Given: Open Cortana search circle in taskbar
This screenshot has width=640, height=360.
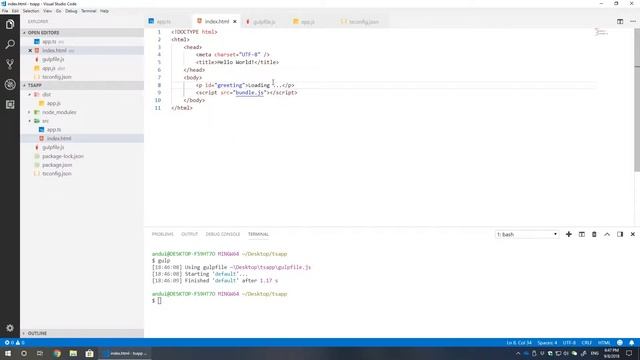Looking at the screenshot, I should coord(24,353).
